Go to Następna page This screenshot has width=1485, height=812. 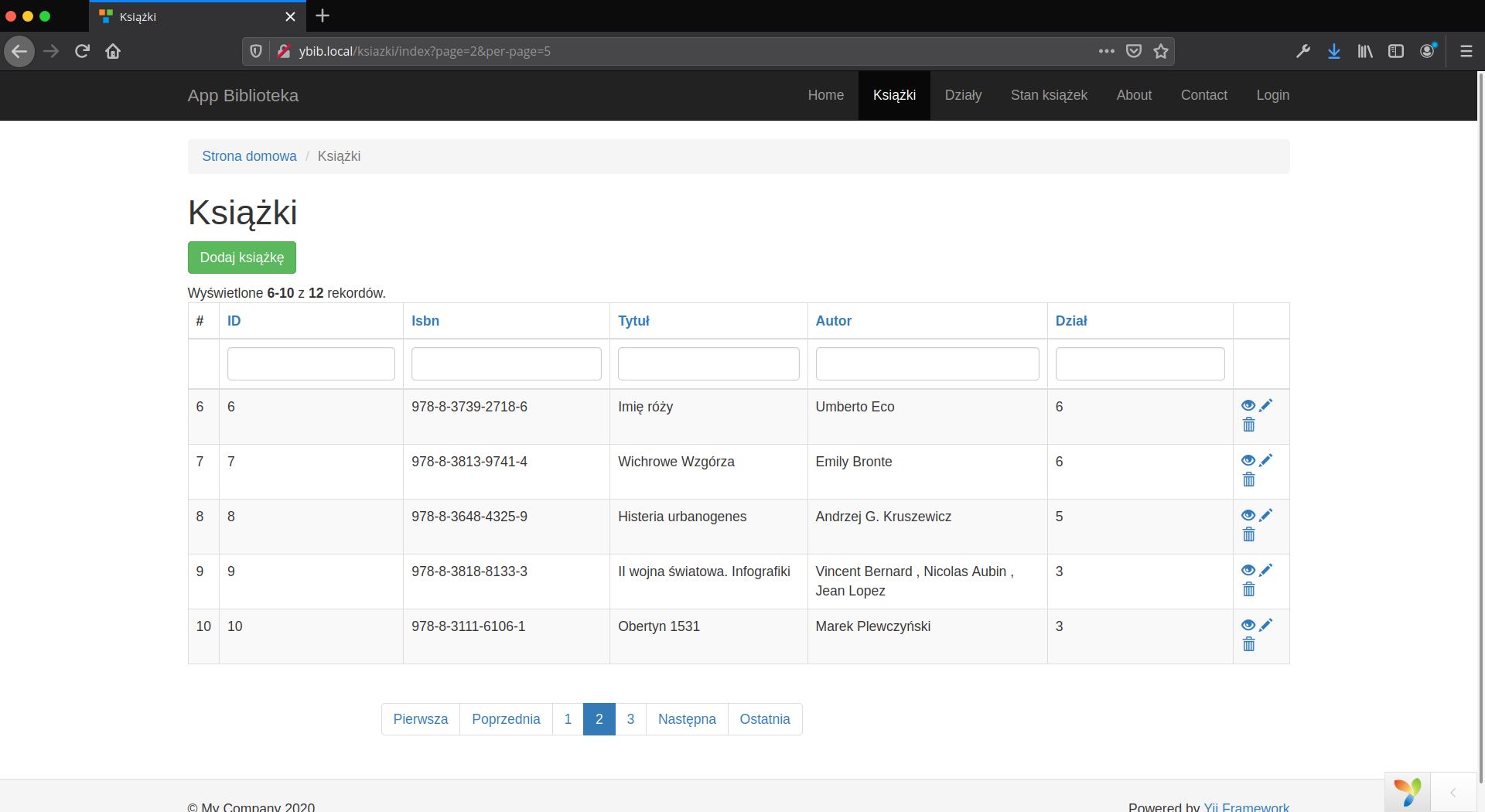tap(687, 719)
